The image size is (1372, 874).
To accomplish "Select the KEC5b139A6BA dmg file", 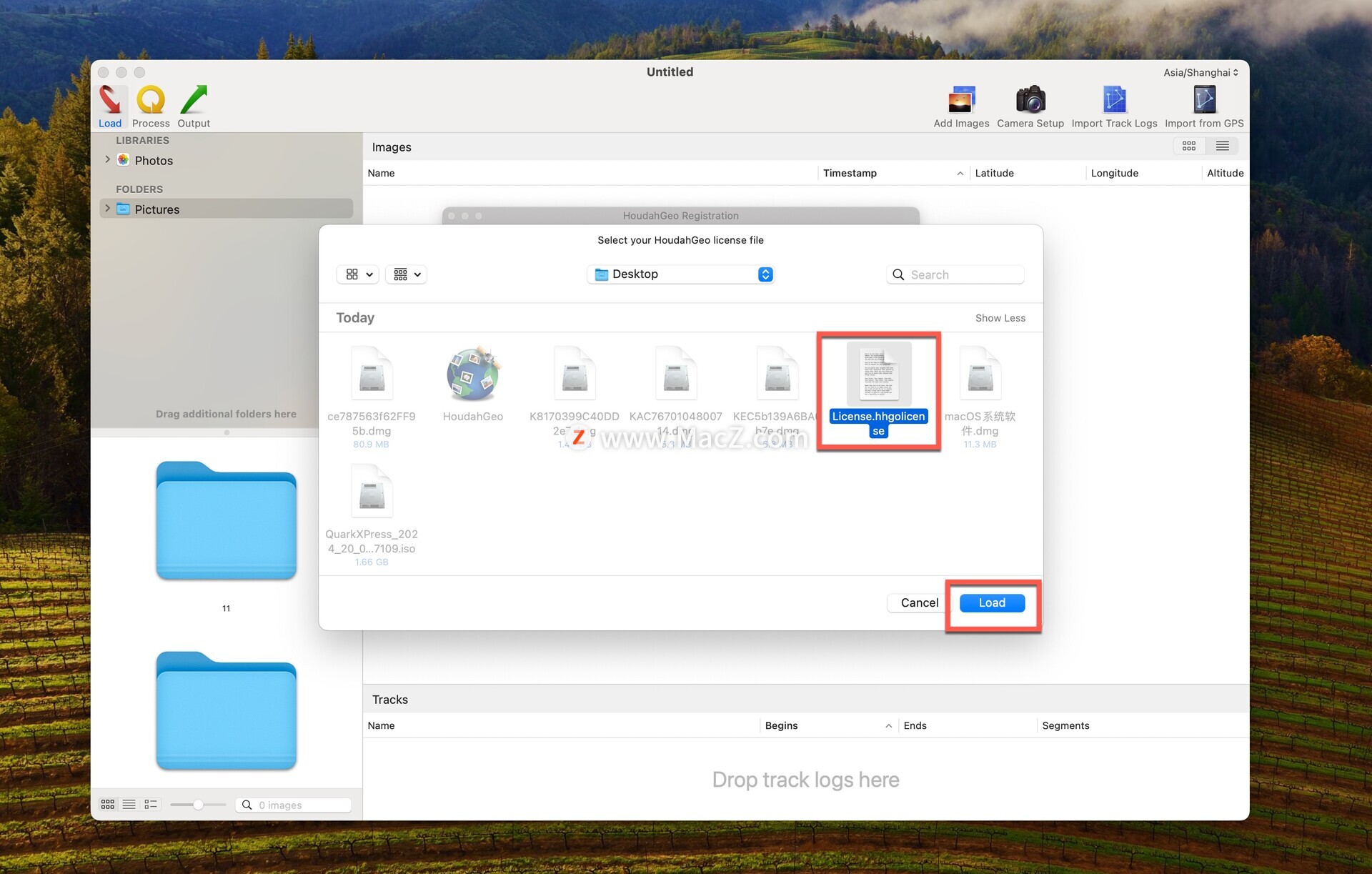I will point(777,397).
